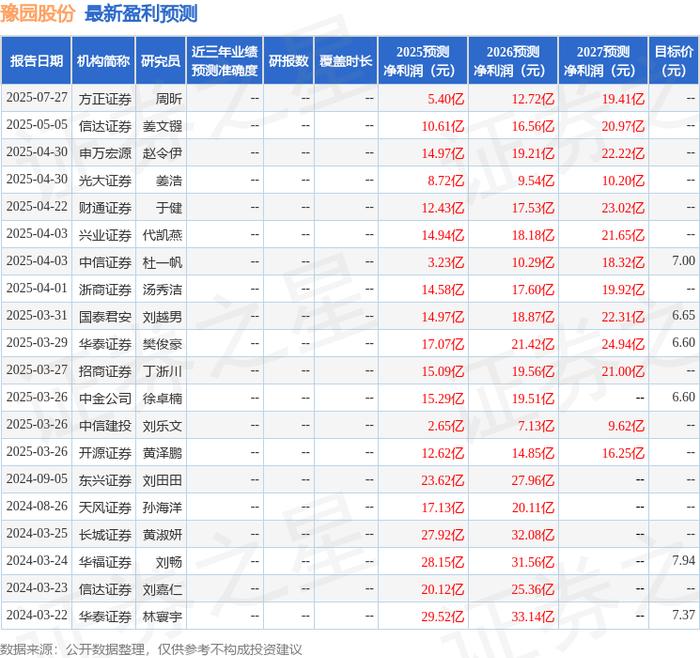Click 浙商证券 institution name
The height and width of the screenshot is (658, 700).
pos(105,289)
